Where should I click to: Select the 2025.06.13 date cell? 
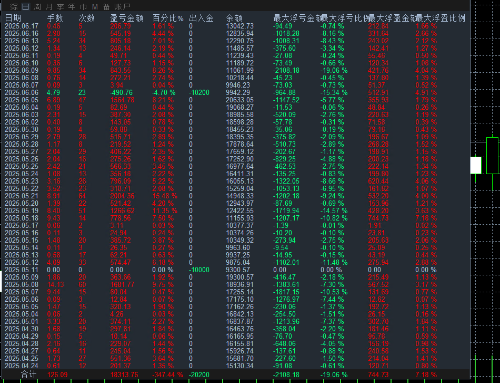pyautogui.click(x=22, y=41)
